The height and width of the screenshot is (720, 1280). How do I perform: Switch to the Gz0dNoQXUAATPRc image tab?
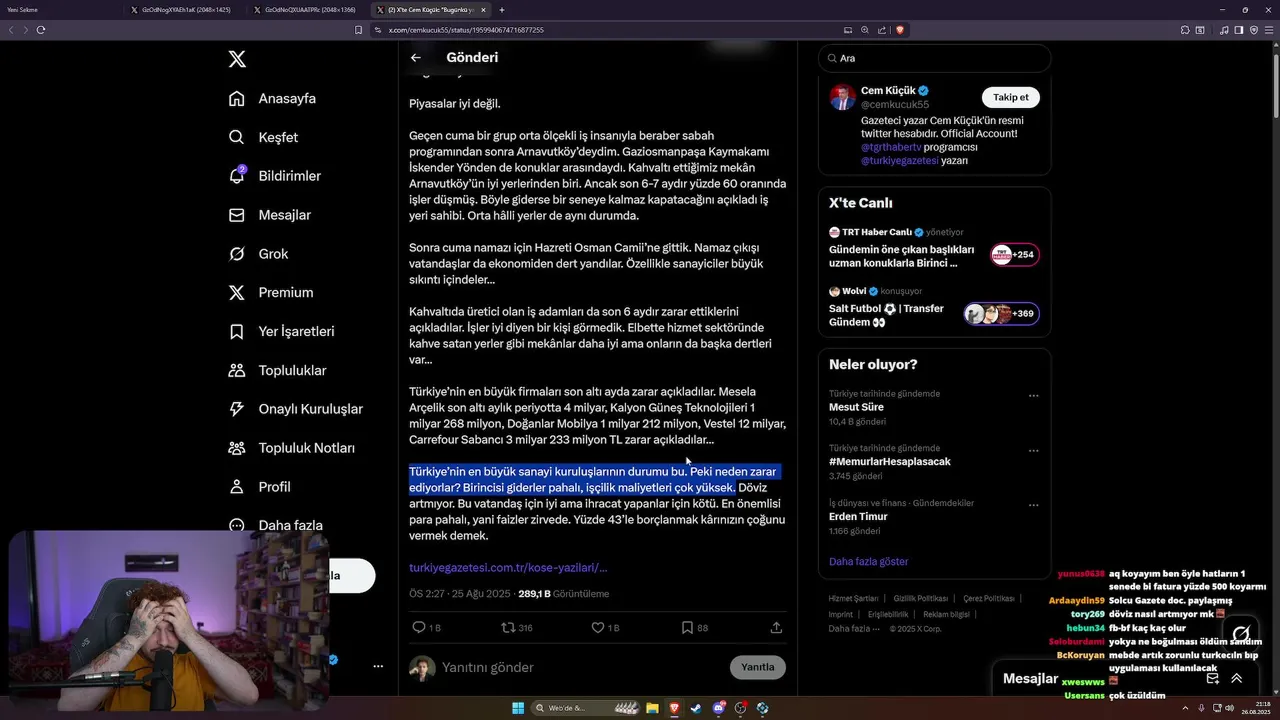[307, 9]
